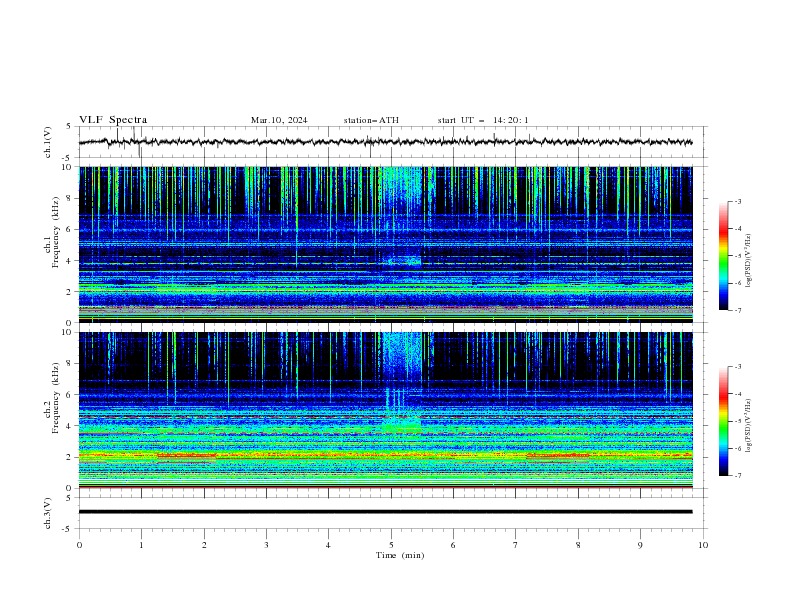792x612 pixels.
Task: Click the "Time (min)" axis title
Action: pos(400,555)
